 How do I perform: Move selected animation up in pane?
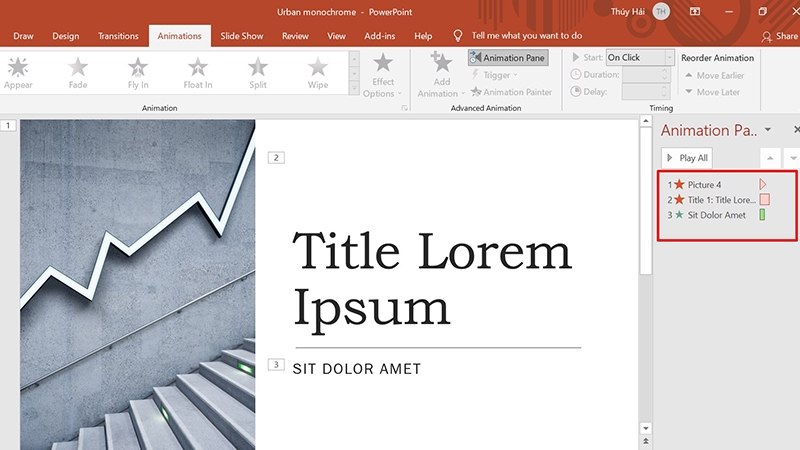coord(770,158)
